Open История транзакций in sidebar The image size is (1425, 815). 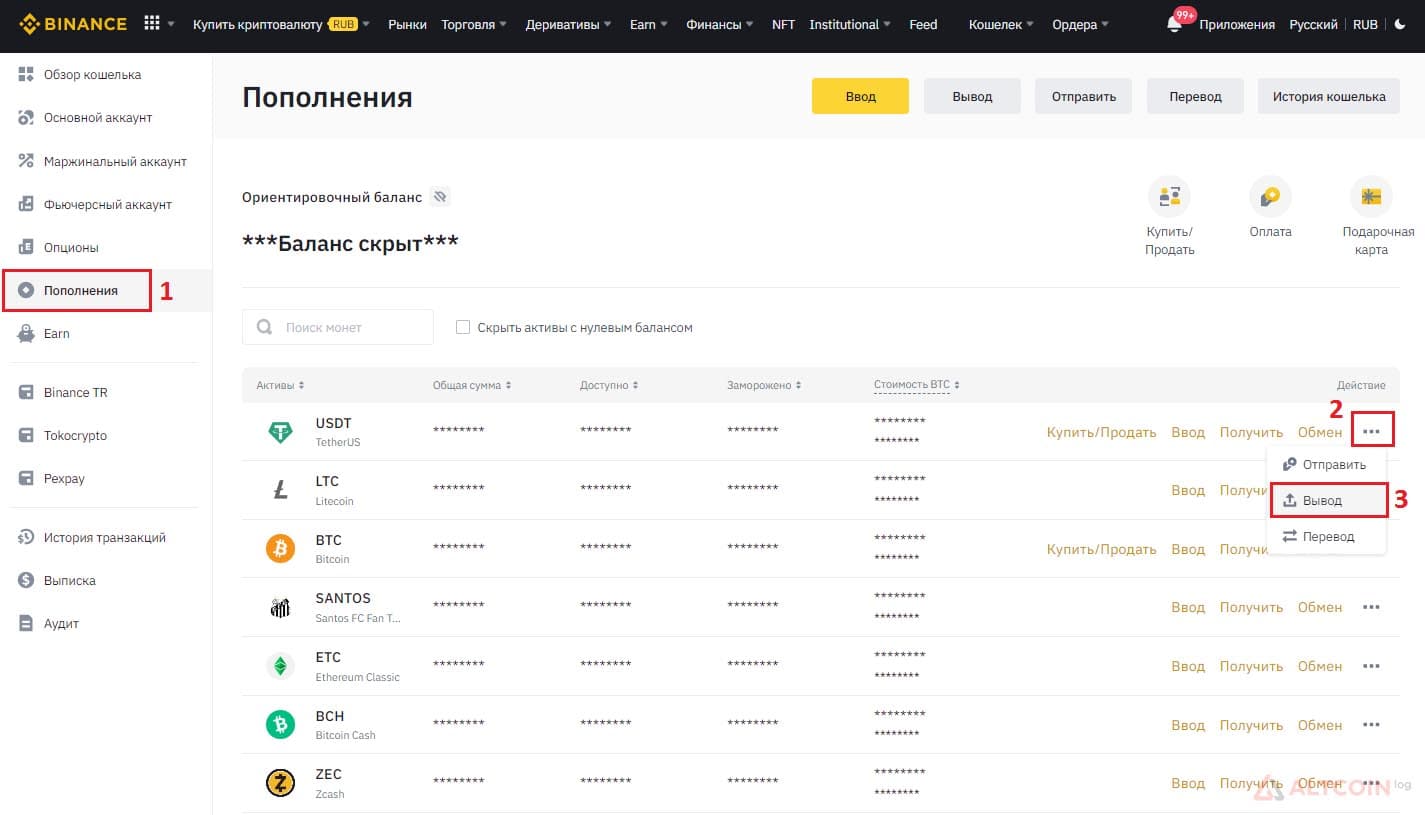pyautogui.click(x=106, y=537)
